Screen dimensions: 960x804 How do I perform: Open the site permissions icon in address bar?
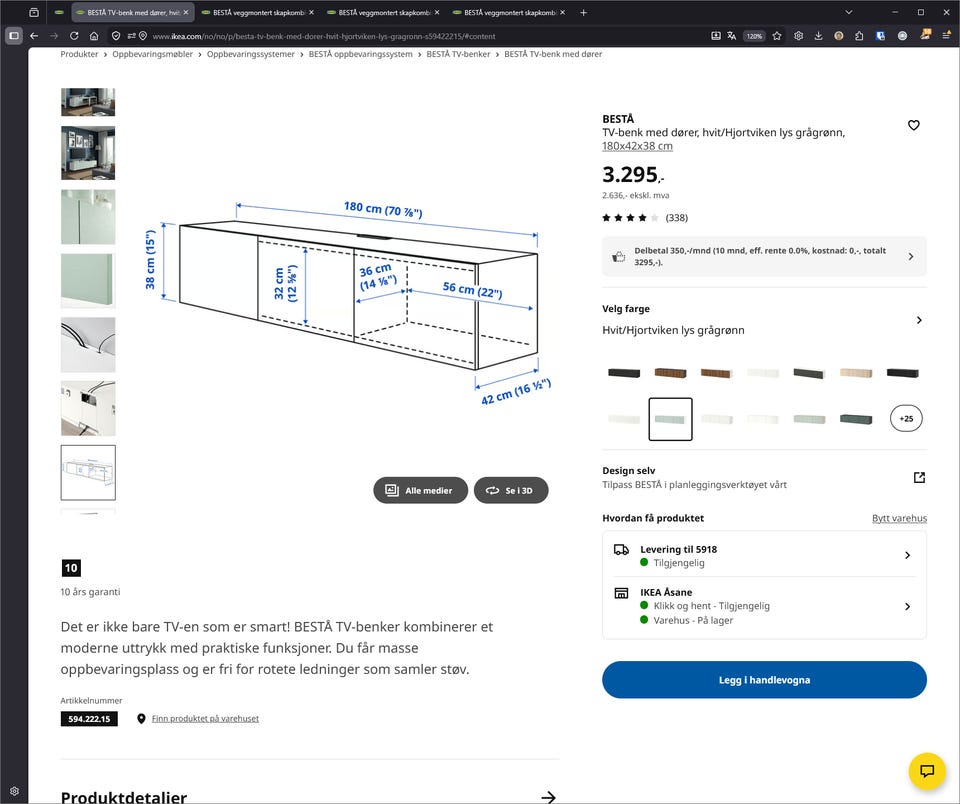[131, 36]
